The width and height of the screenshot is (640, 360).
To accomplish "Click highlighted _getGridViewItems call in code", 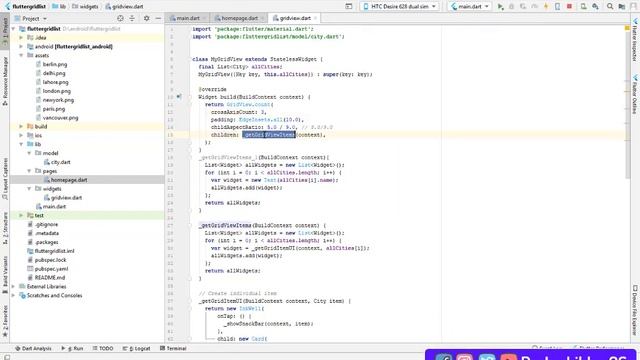I will 269,135.
